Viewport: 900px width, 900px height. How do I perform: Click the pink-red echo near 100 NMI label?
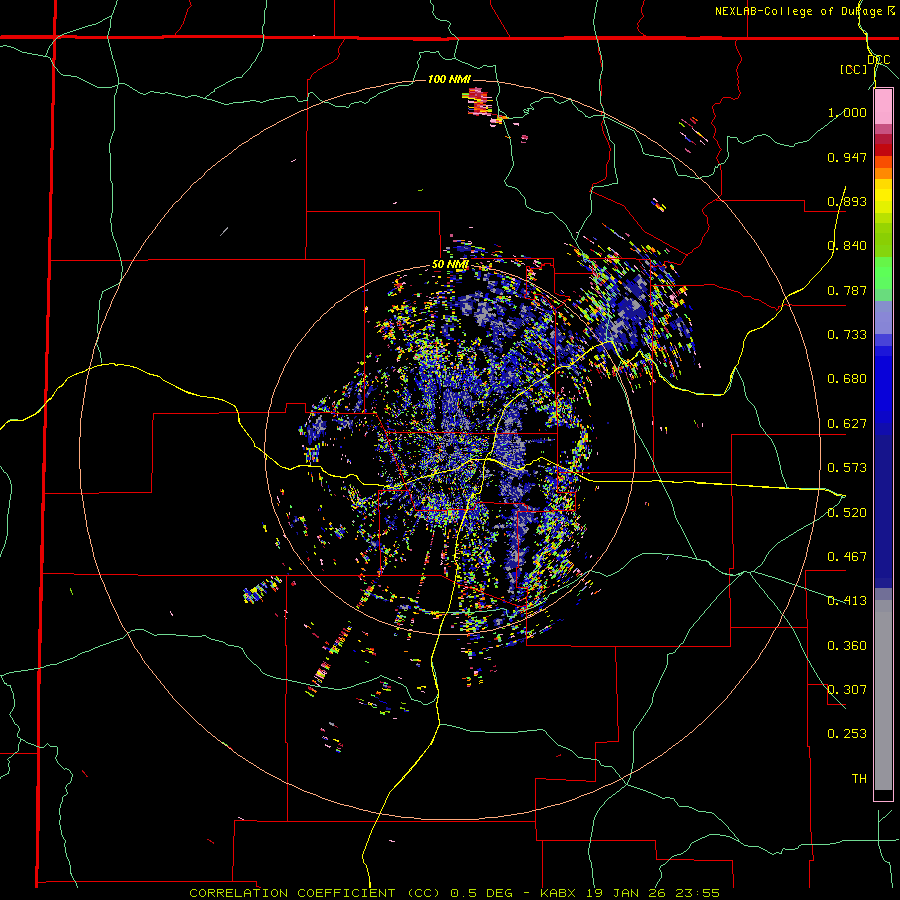click(480, 102)
